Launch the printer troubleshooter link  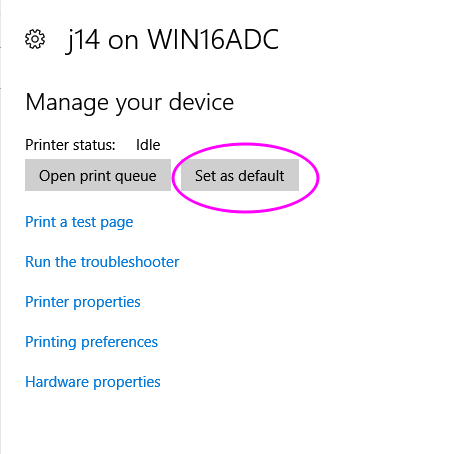102,262
